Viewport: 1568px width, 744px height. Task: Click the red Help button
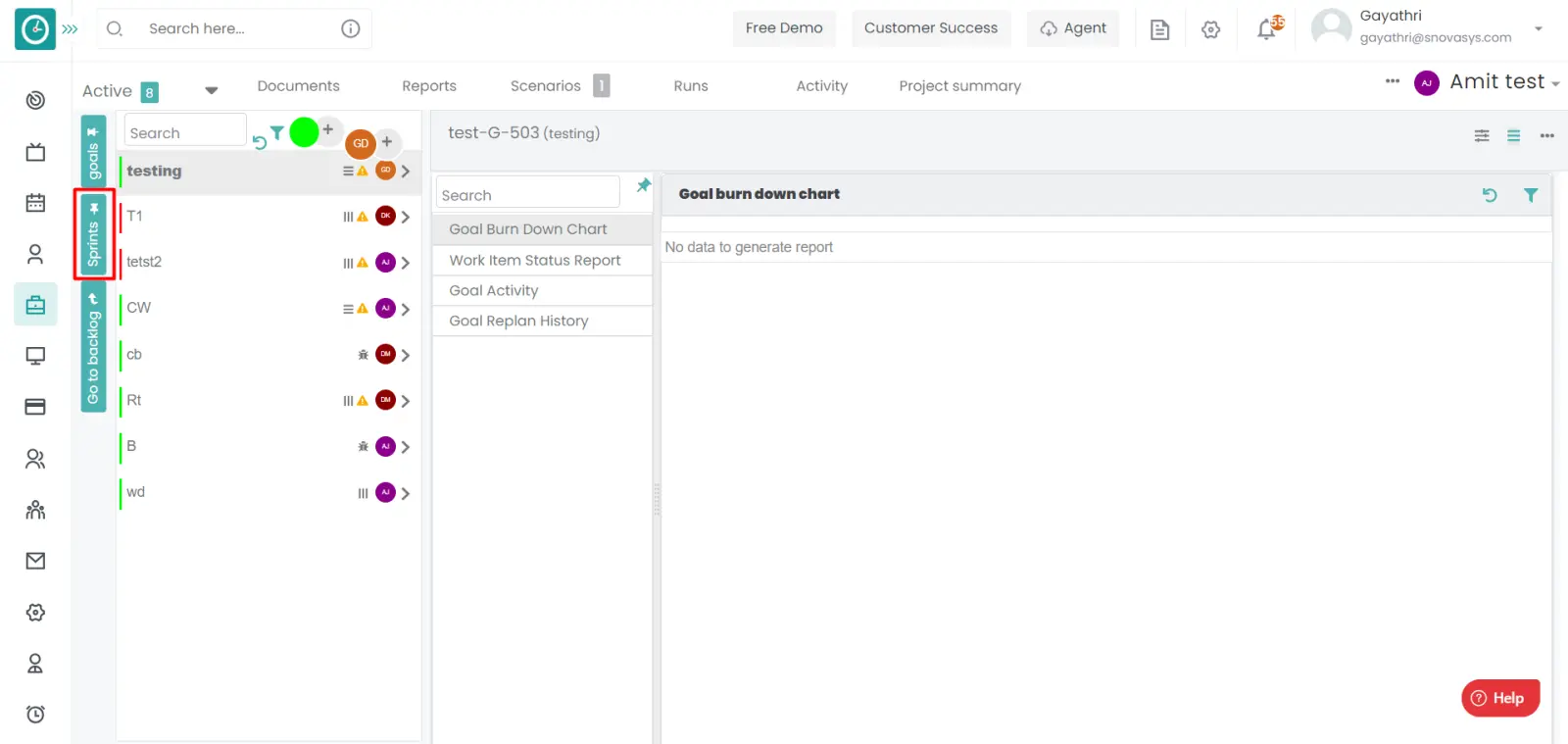click(1499, 698)
